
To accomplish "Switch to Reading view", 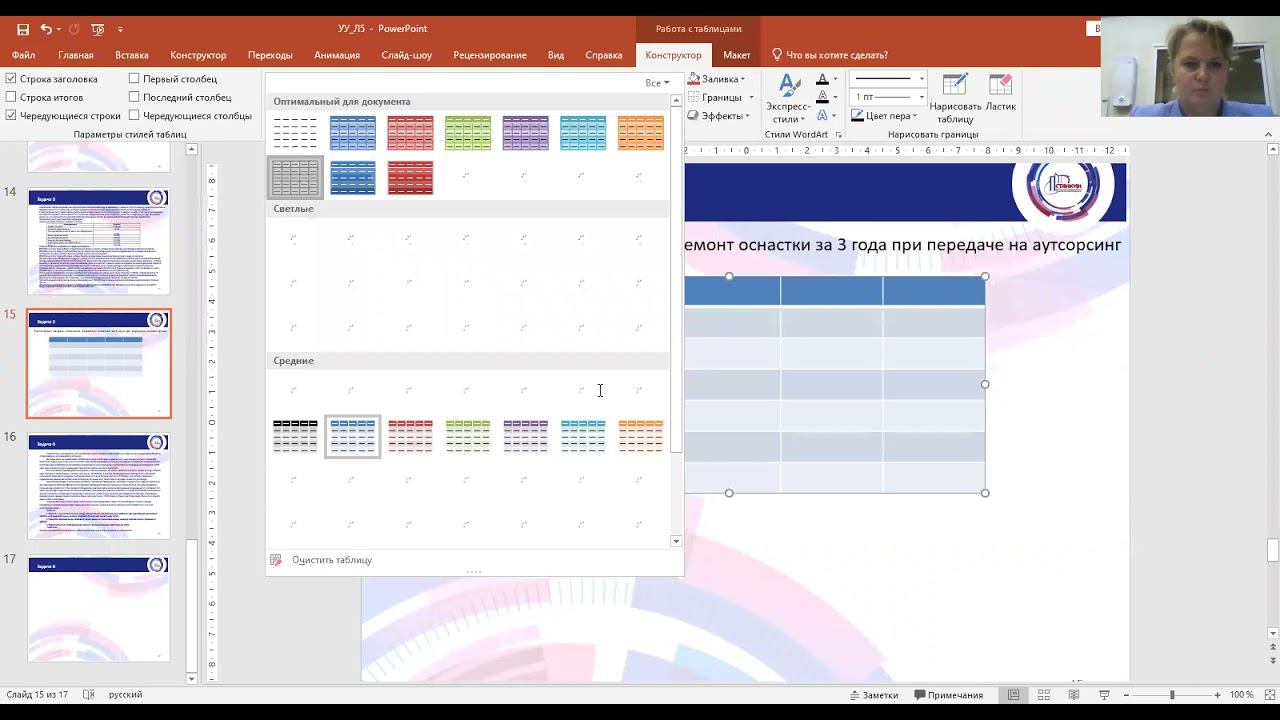I will pos(1073,695).
